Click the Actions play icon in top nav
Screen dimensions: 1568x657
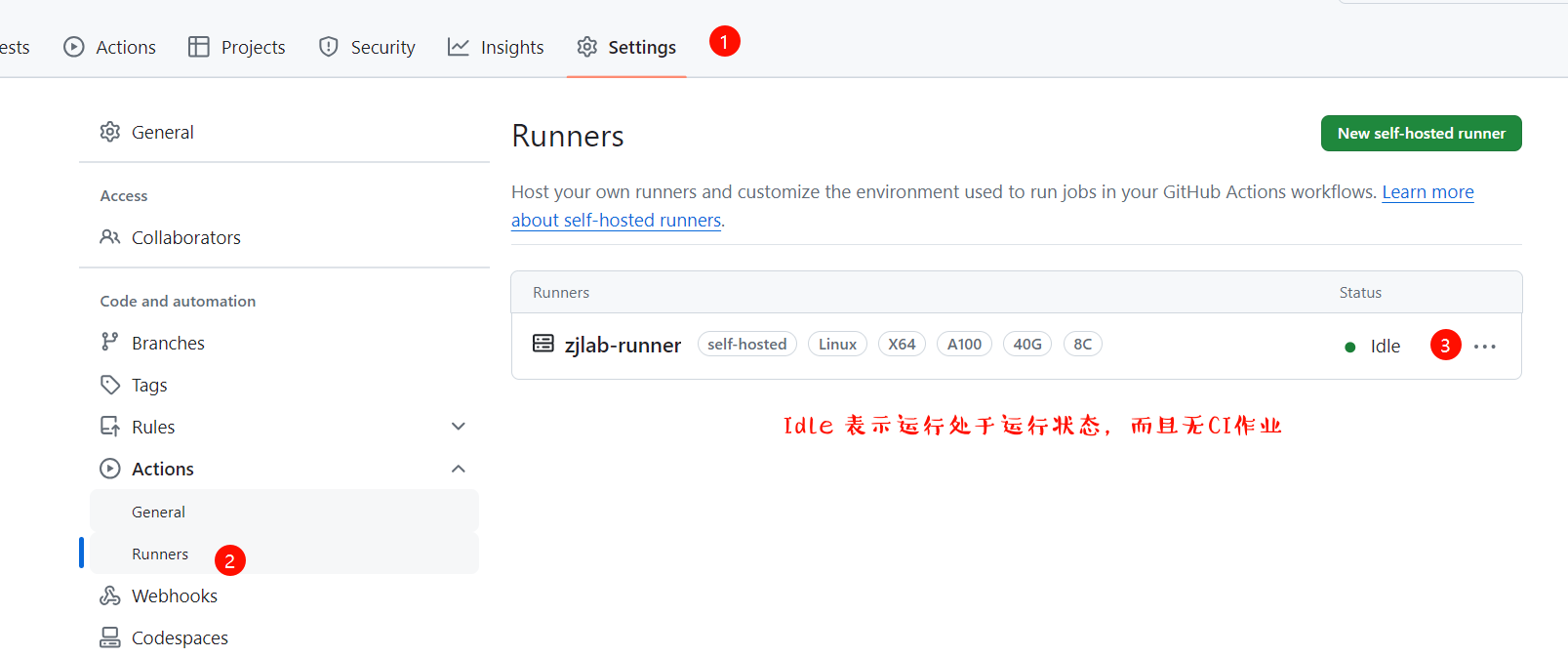[x=74, y=47]
